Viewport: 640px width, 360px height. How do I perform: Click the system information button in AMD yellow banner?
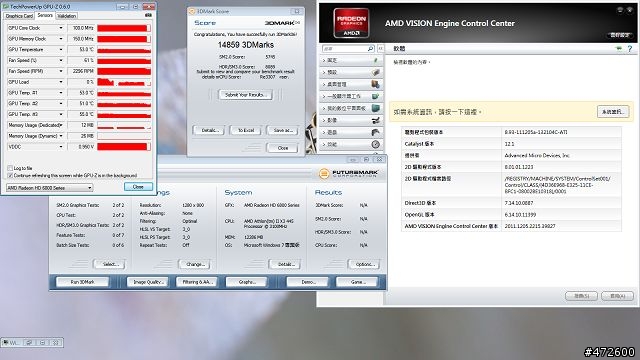point(613,112)
